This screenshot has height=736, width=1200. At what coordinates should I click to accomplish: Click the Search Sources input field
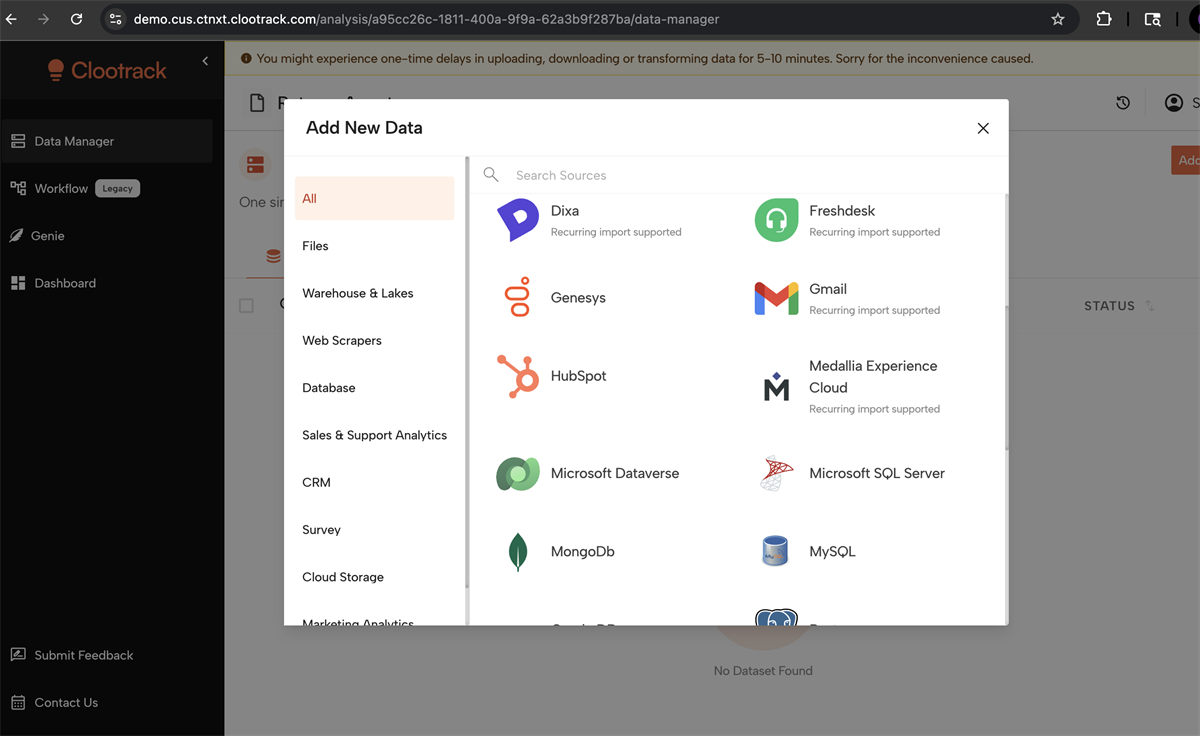pyautogui.click(x=740, y=175)
